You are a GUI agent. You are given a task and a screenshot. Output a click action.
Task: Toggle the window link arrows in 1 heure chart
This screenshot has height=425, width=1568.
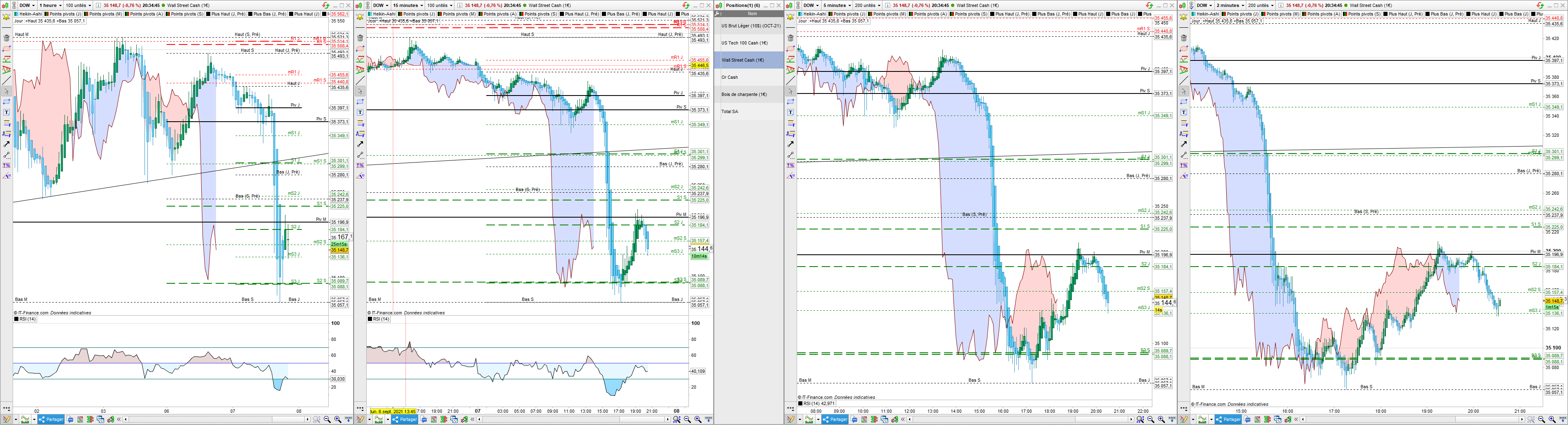click(326, 5)
